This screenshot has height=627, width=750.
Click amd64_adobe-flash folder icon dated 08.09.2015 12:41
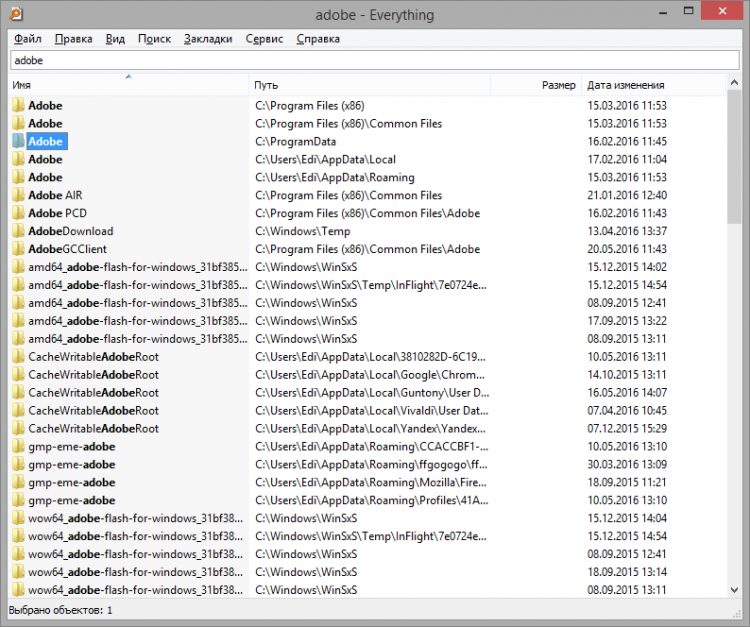pos(18,303)
